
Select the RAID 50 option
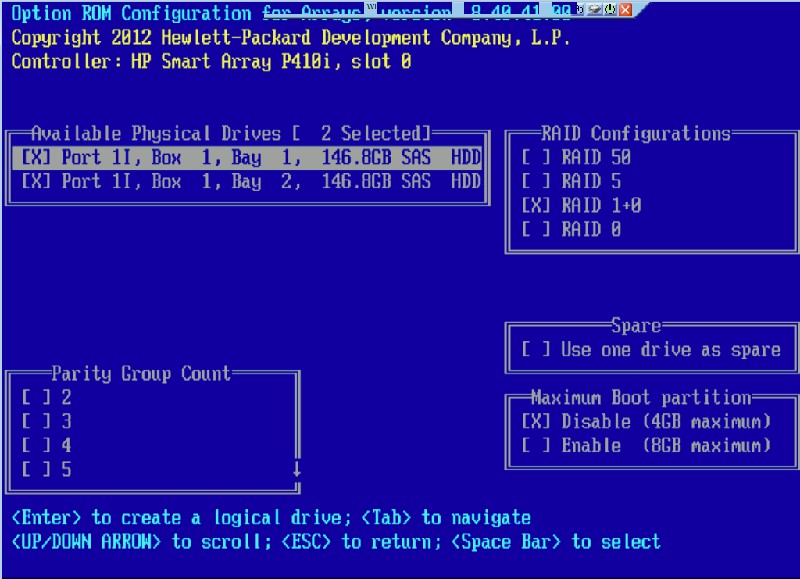(x=536, y=158)
